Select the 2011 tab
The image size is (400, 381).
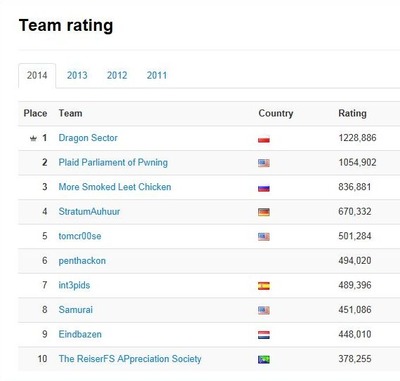tap(157, 75)
